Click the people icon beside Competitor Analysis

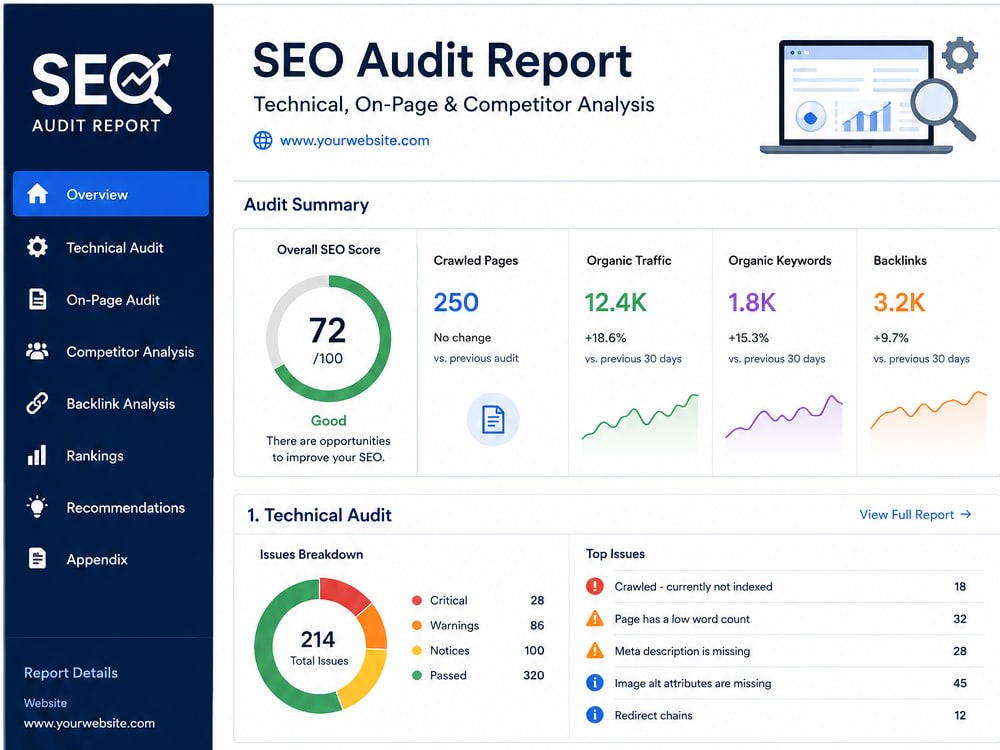[37, 351]
